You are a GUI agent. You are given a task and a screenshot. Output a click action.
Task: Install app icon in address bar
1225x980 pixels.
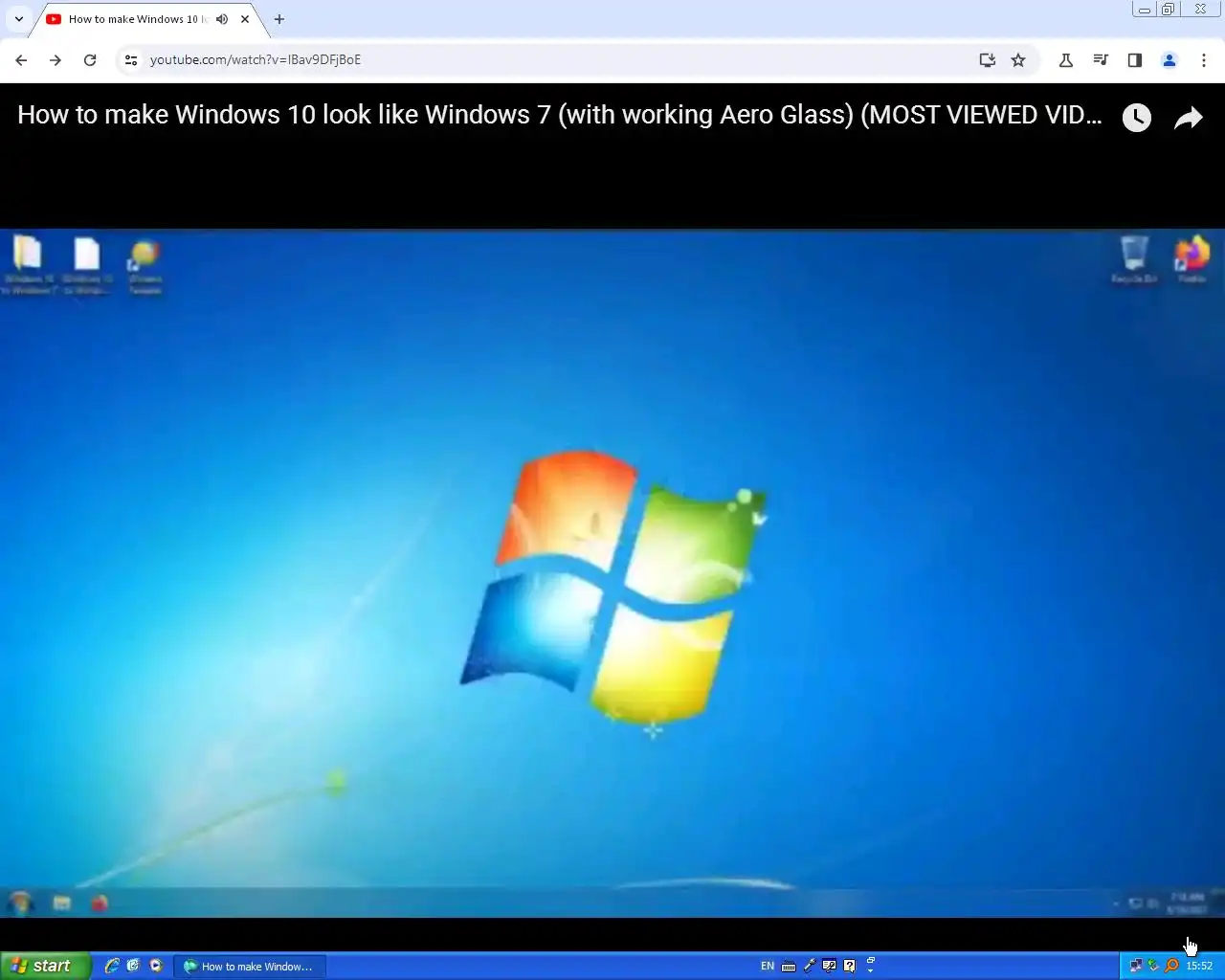tap(988, 59)
